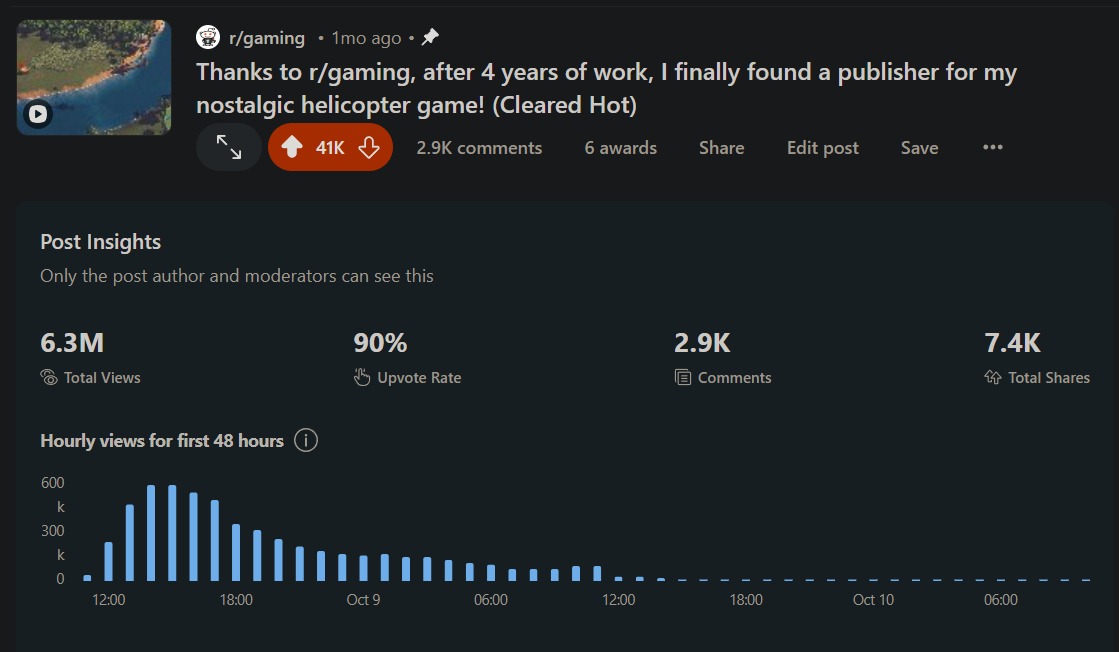Click the Post Insights heading
The width and height of the screenshot is (1119, 652).
pos(101,242)
